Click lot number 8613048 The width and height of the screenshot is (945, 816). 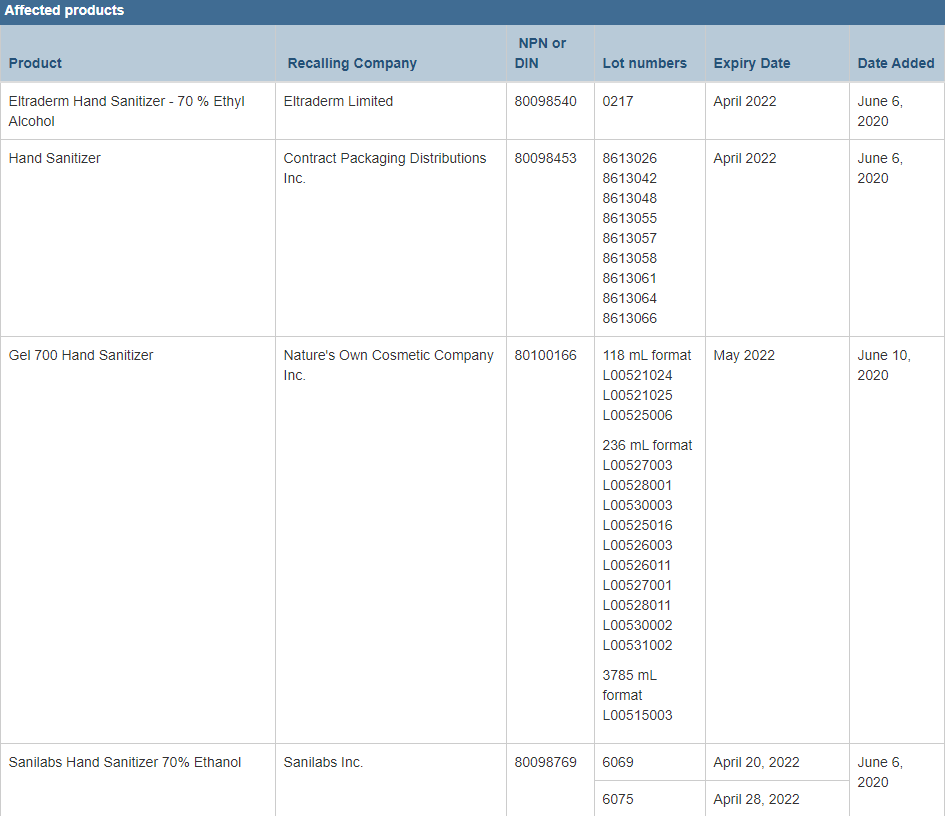click(629, 198)
